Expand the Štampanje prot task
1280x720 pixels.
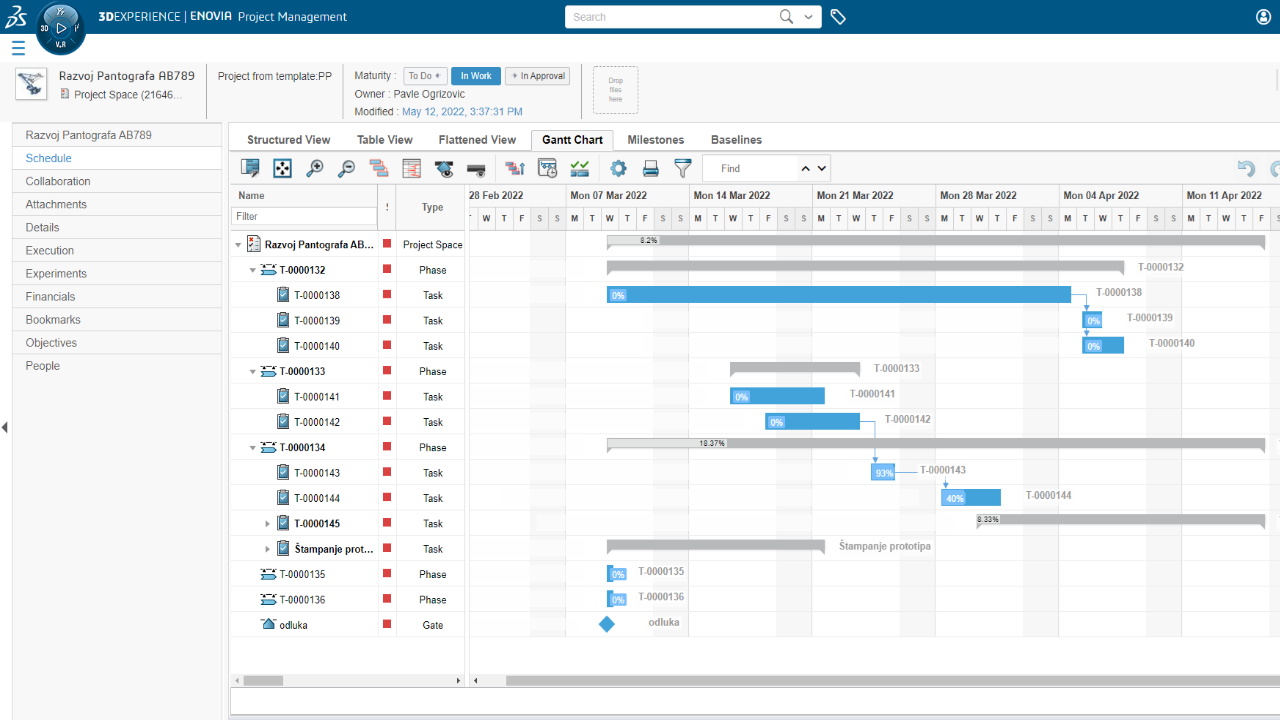267,548
